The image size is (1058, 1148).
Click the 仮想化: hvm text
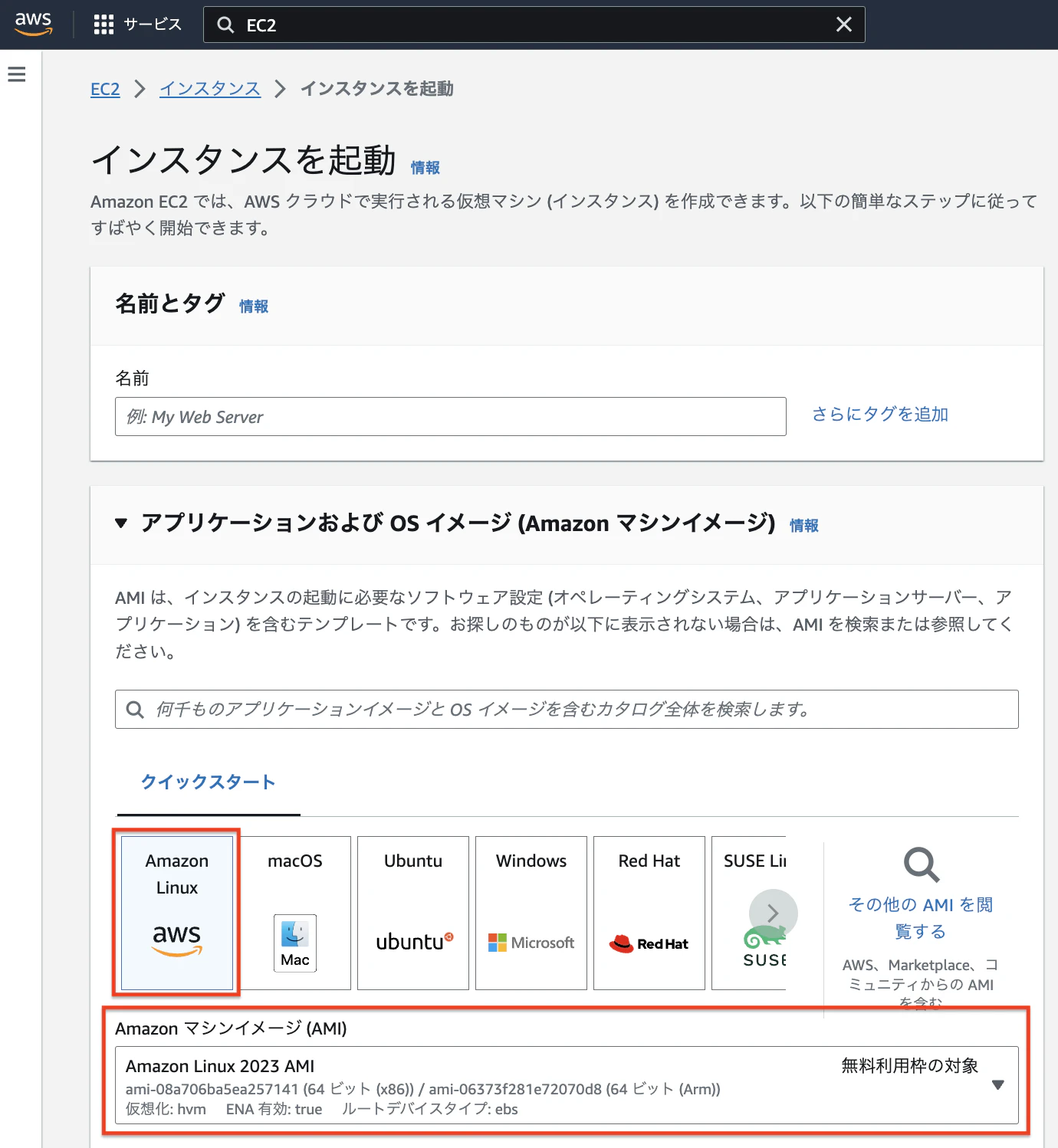click(x=166, y=1110)
